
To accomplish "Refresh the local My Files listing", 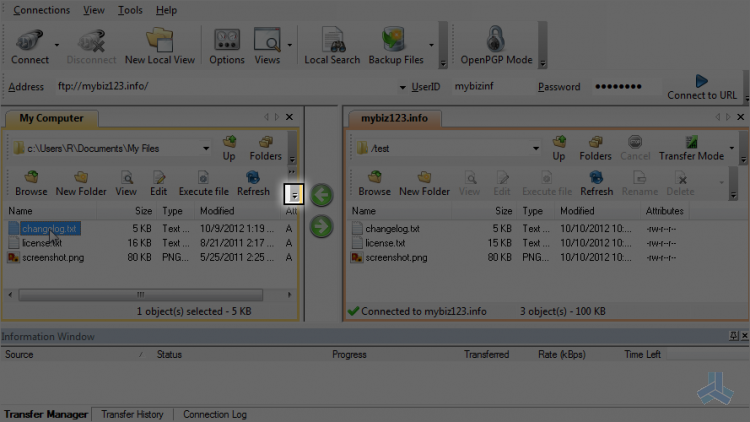I will coord(253,183).
